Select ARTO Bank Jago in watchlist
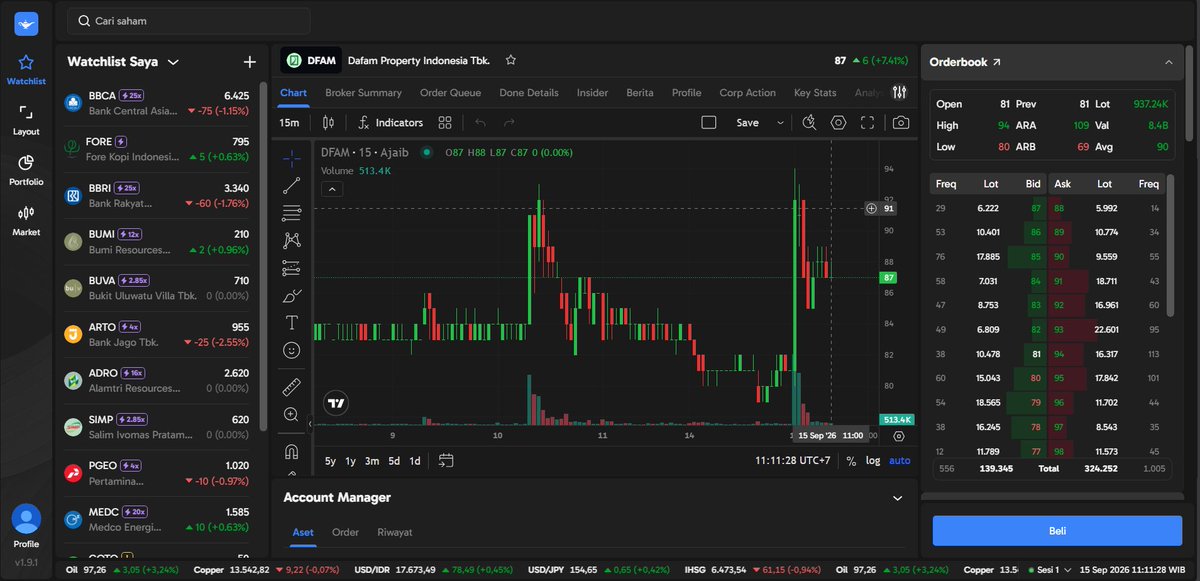Screen dimensions: 1200x581 (x=157, y=334)
